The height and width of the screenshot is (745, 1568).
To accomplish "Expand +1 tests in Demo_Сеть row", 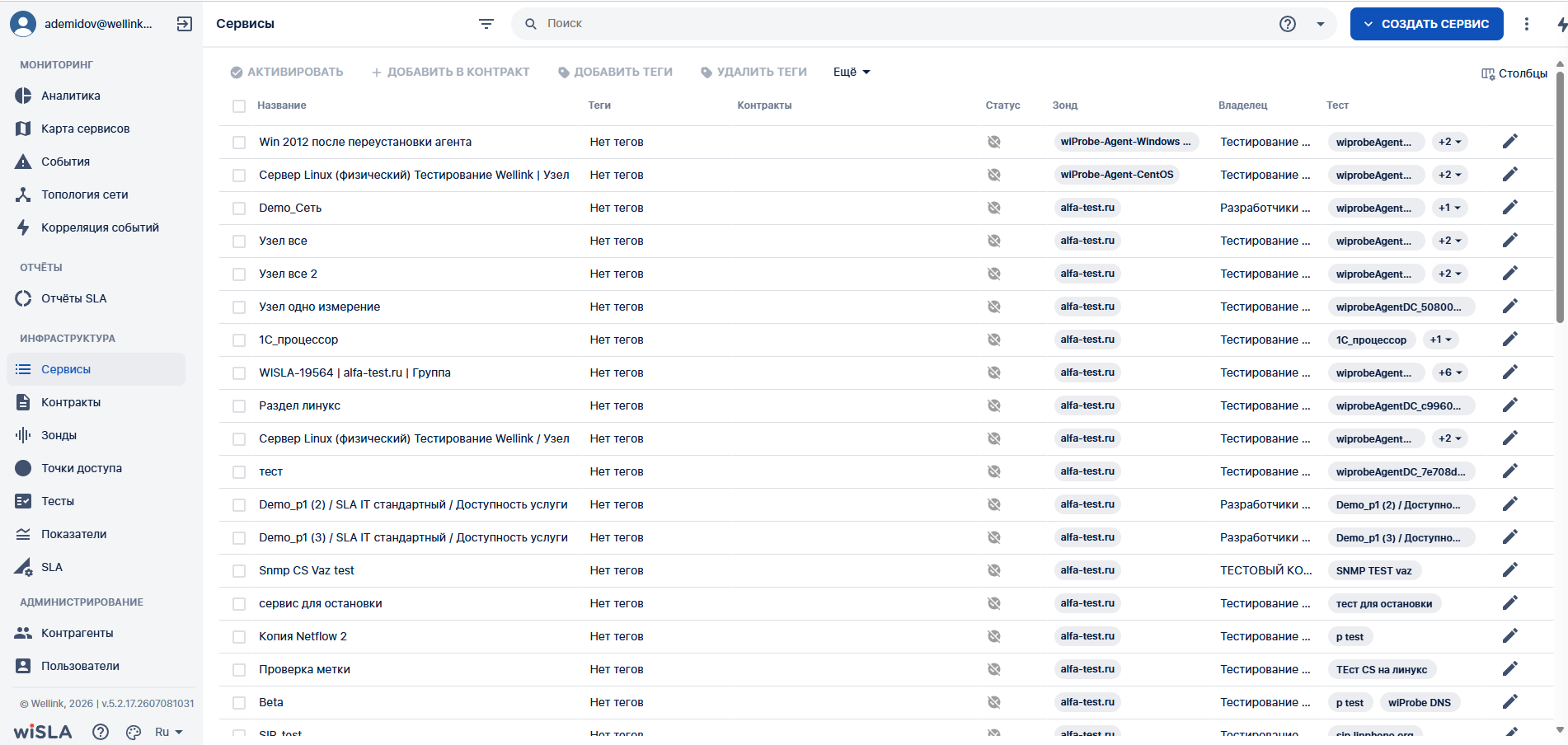I will pos(1450,208).
